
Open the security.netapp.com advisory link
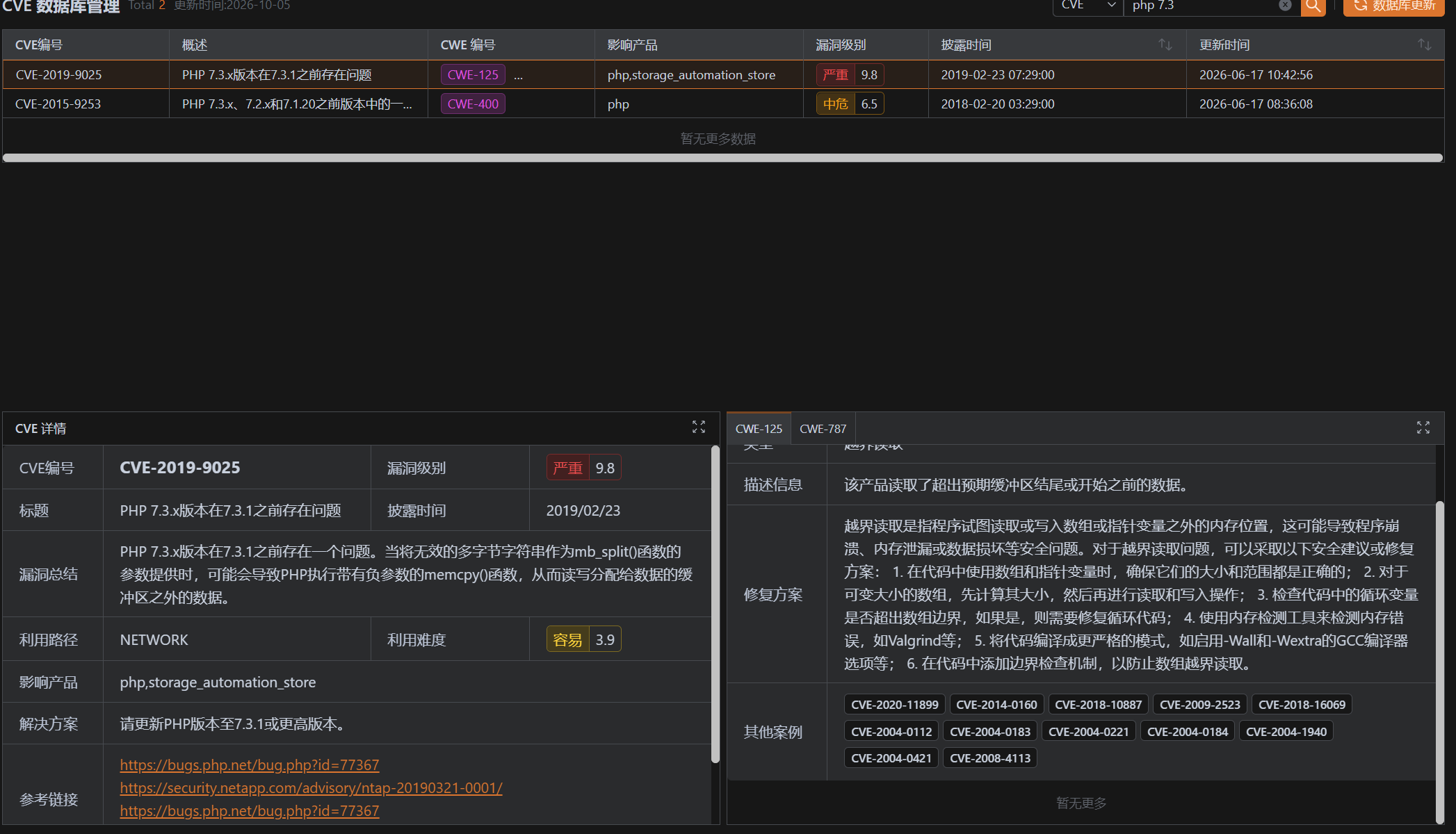(x=311, y=788)
